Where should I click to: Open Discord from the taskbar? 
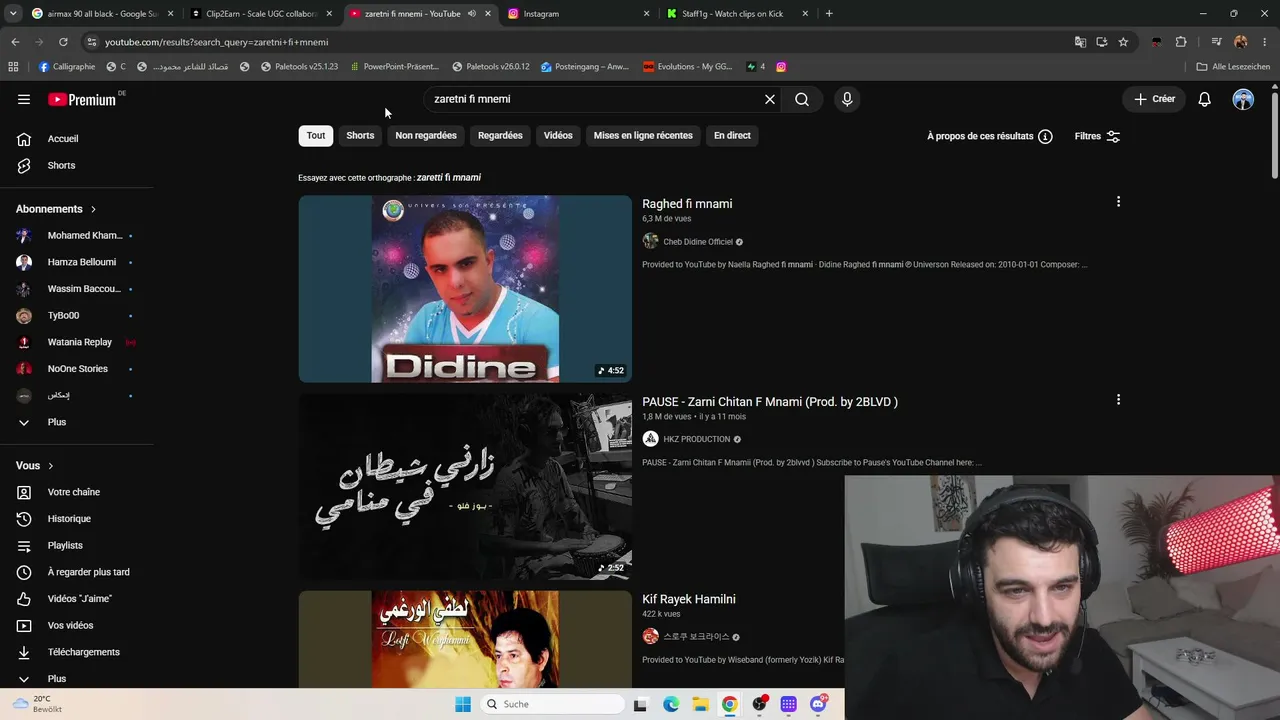[x=818, y=704]
